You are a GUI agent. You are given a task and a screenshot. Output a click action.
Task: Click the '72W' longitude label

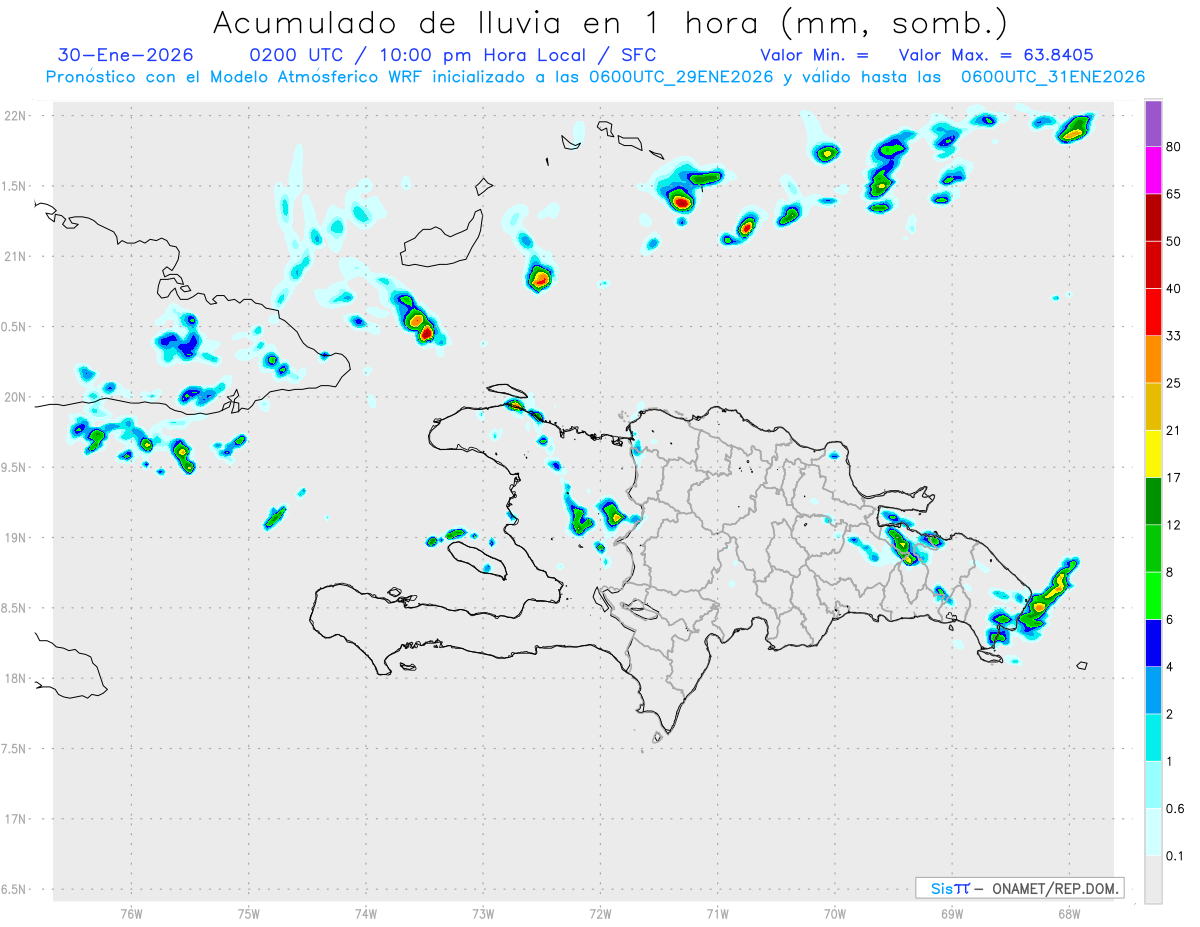pyautogui.click(x=600, y=914)
